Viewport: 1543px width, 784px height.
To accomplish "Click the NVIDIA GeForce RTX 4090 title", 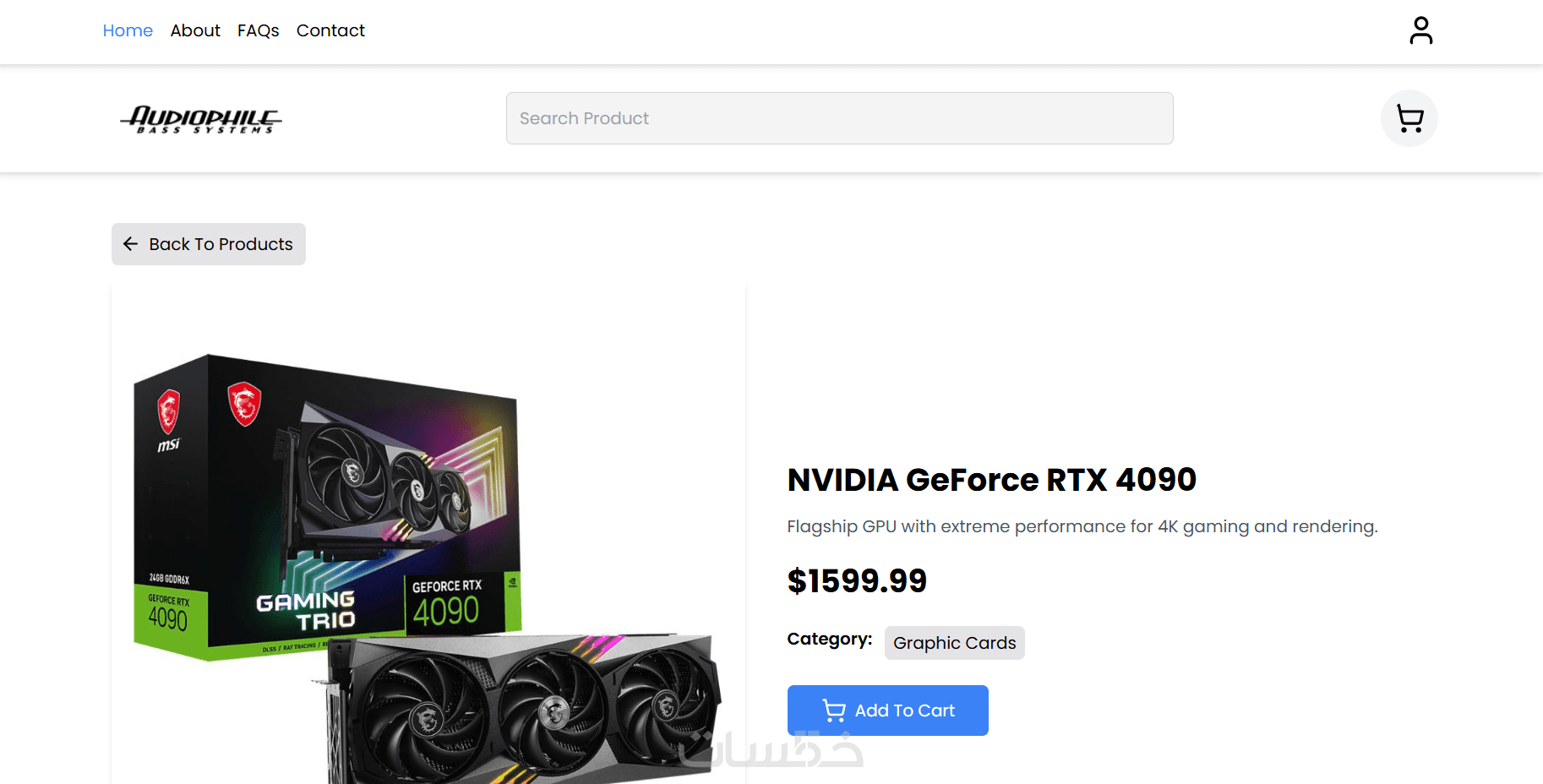I will click(991, 480).
